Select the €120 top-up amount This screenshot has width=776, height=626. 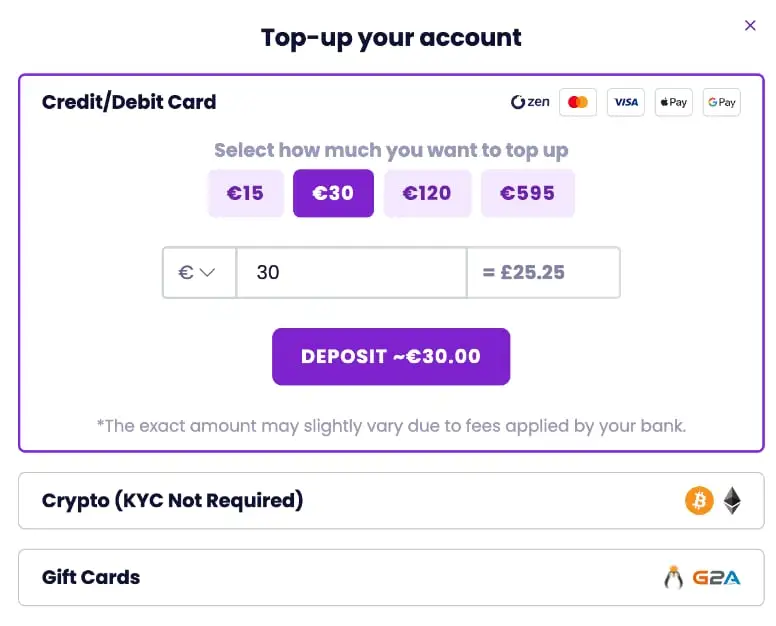427,193
